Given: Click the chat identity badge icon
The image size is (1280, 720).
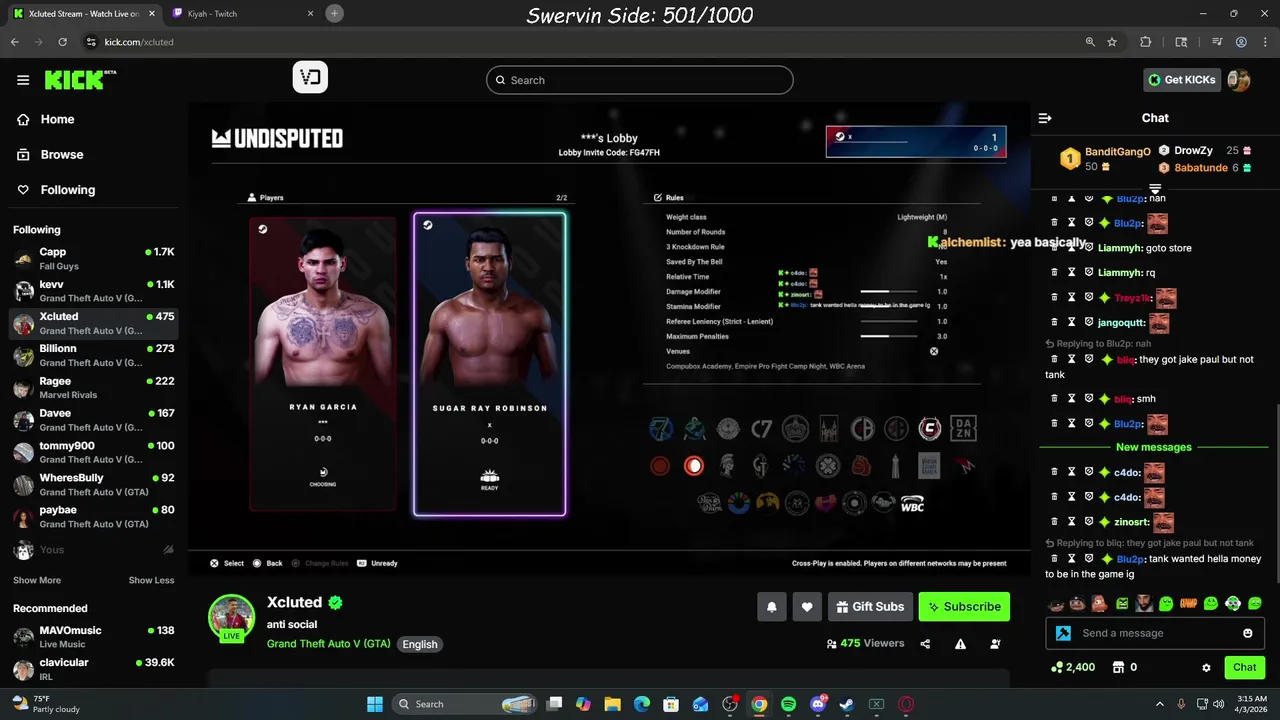Looking at the screenshot, I should click(x=1063, y=633).
